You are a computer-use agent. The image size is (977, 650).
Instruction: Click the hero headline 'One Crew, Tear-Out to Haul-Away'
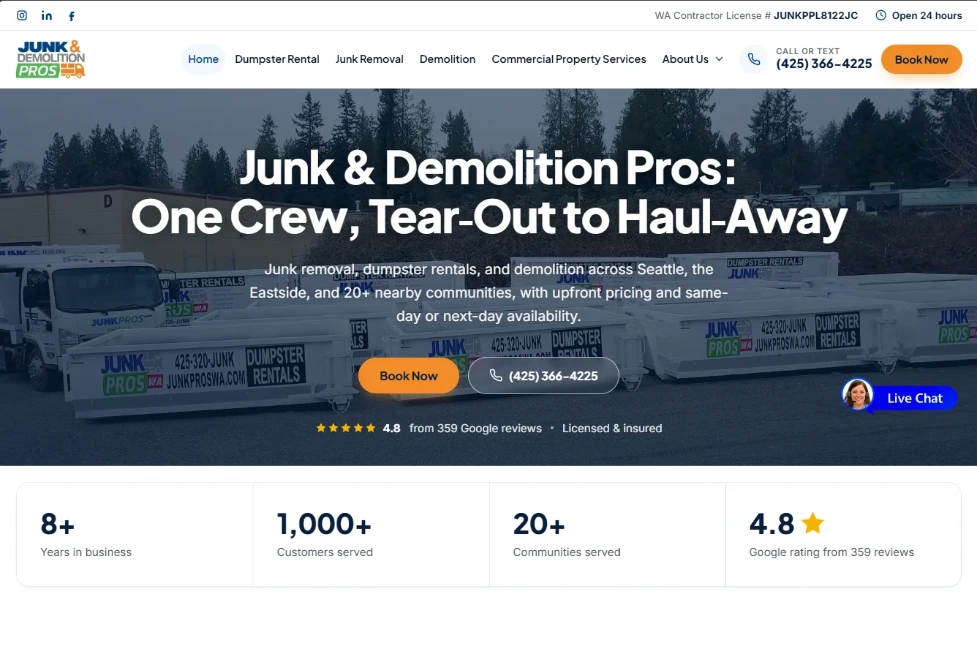489,217
